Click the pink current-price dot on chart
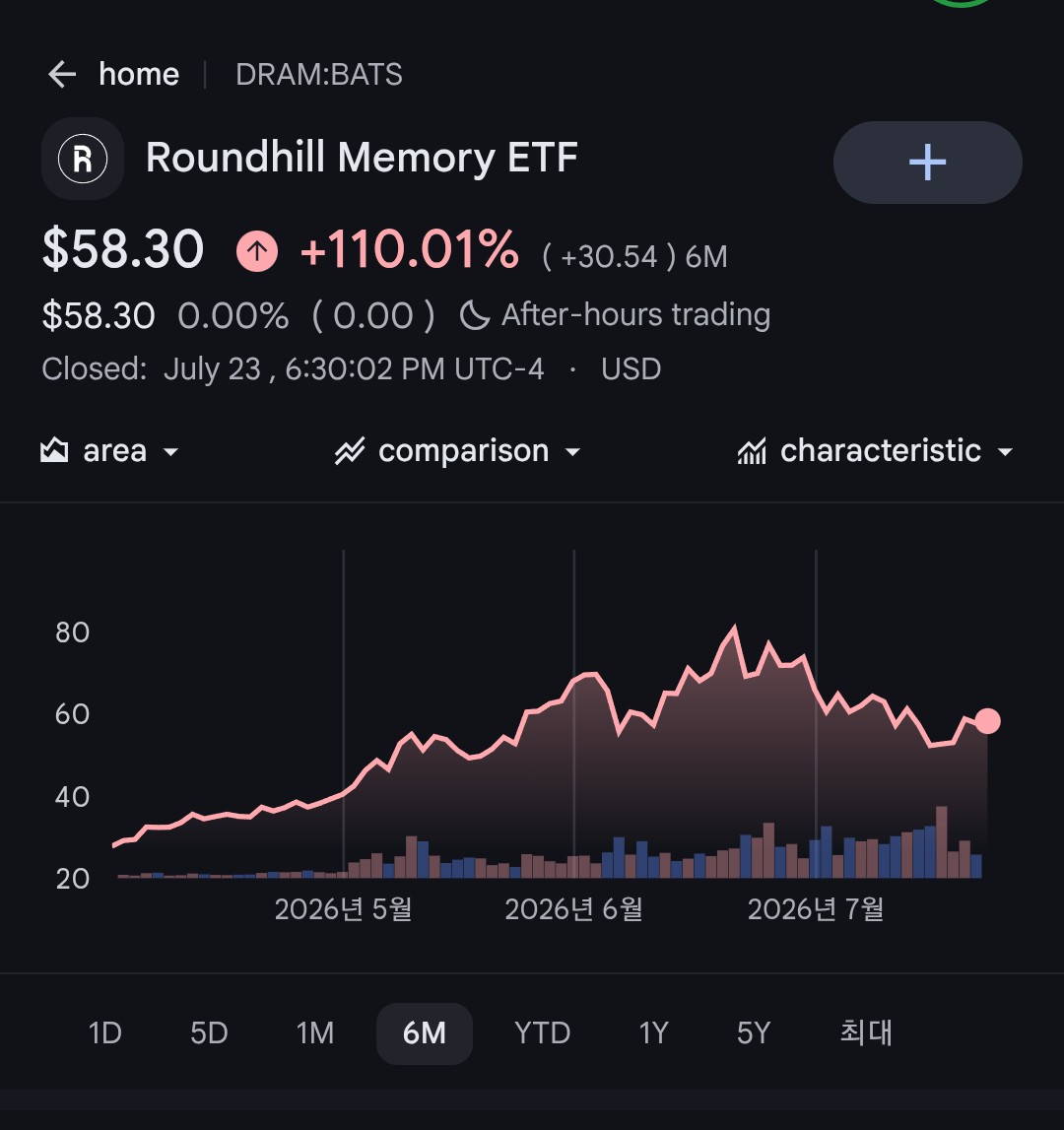Viewport: 1064px width, 1130px height. (x=987, y=721)
